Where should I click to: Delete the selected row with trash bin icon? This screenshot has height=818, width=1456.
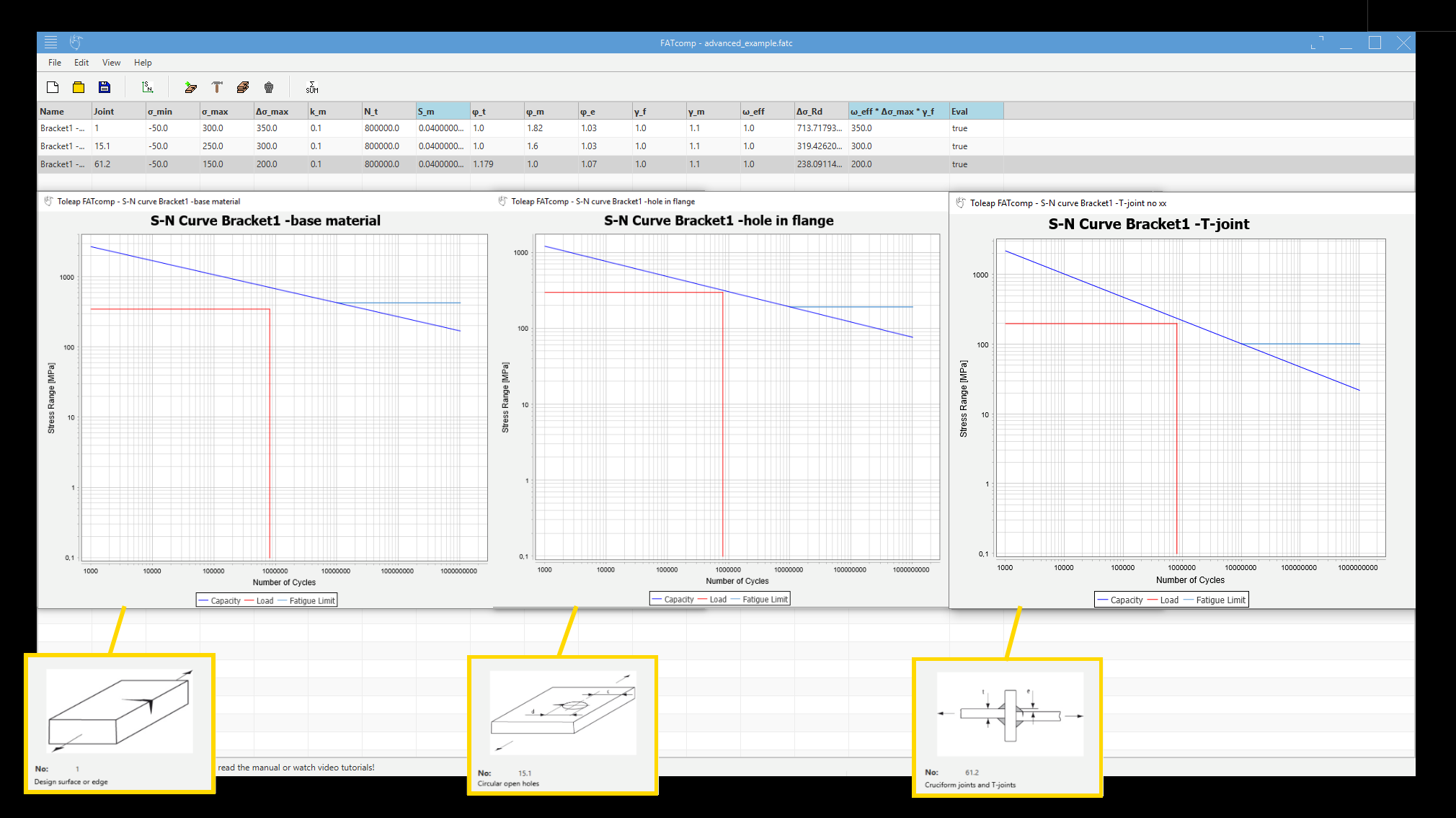click(269, 87)
